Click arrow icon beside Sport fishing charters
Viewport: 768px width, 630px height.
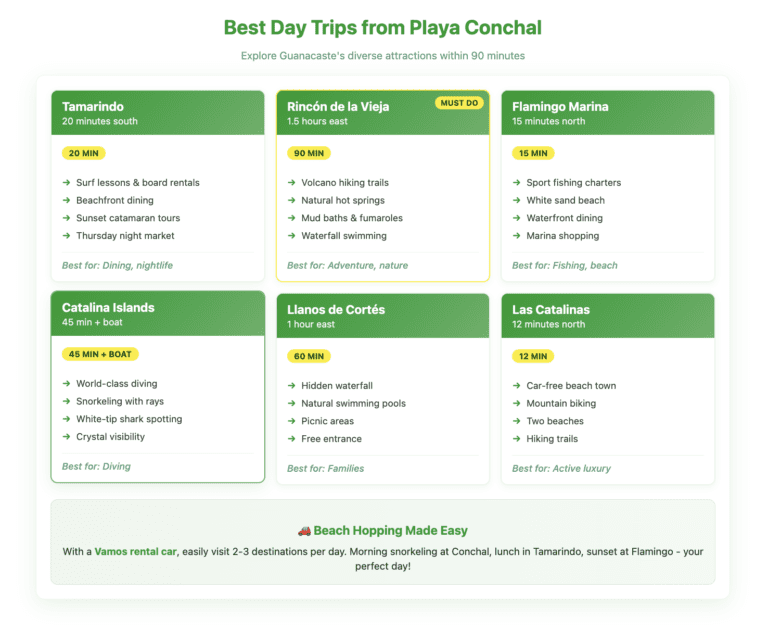coord(516,183)
